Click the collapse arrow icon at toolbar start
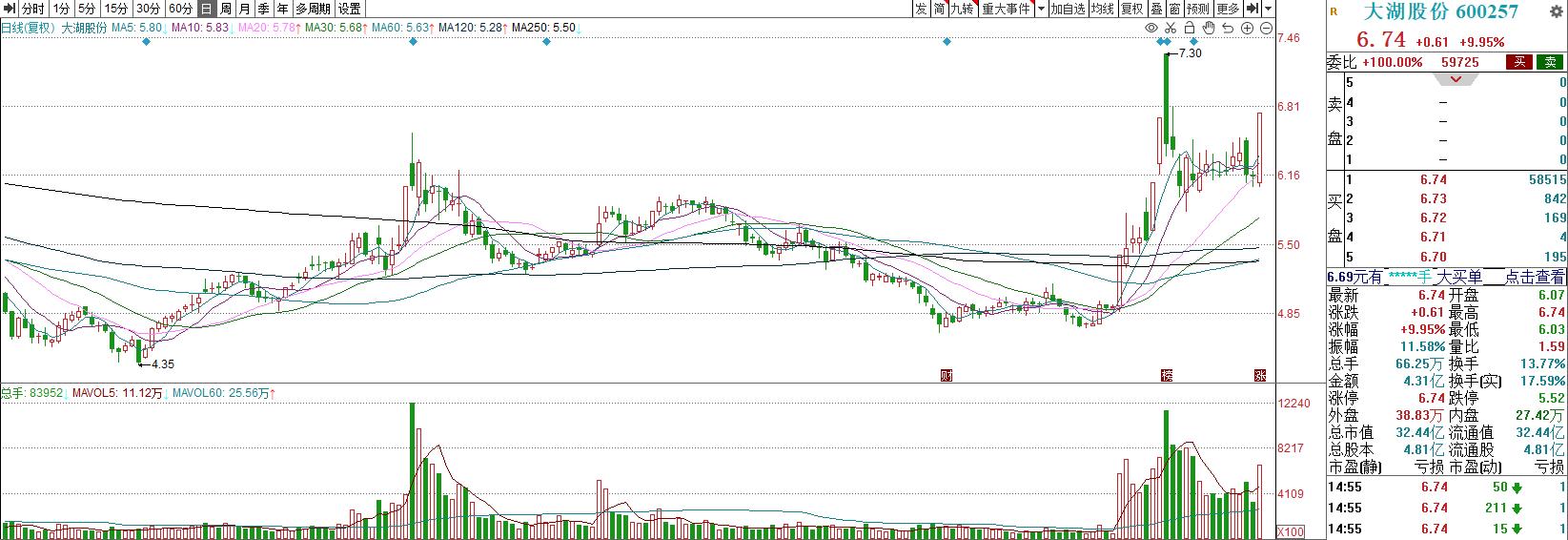 [x=10, y=9]
